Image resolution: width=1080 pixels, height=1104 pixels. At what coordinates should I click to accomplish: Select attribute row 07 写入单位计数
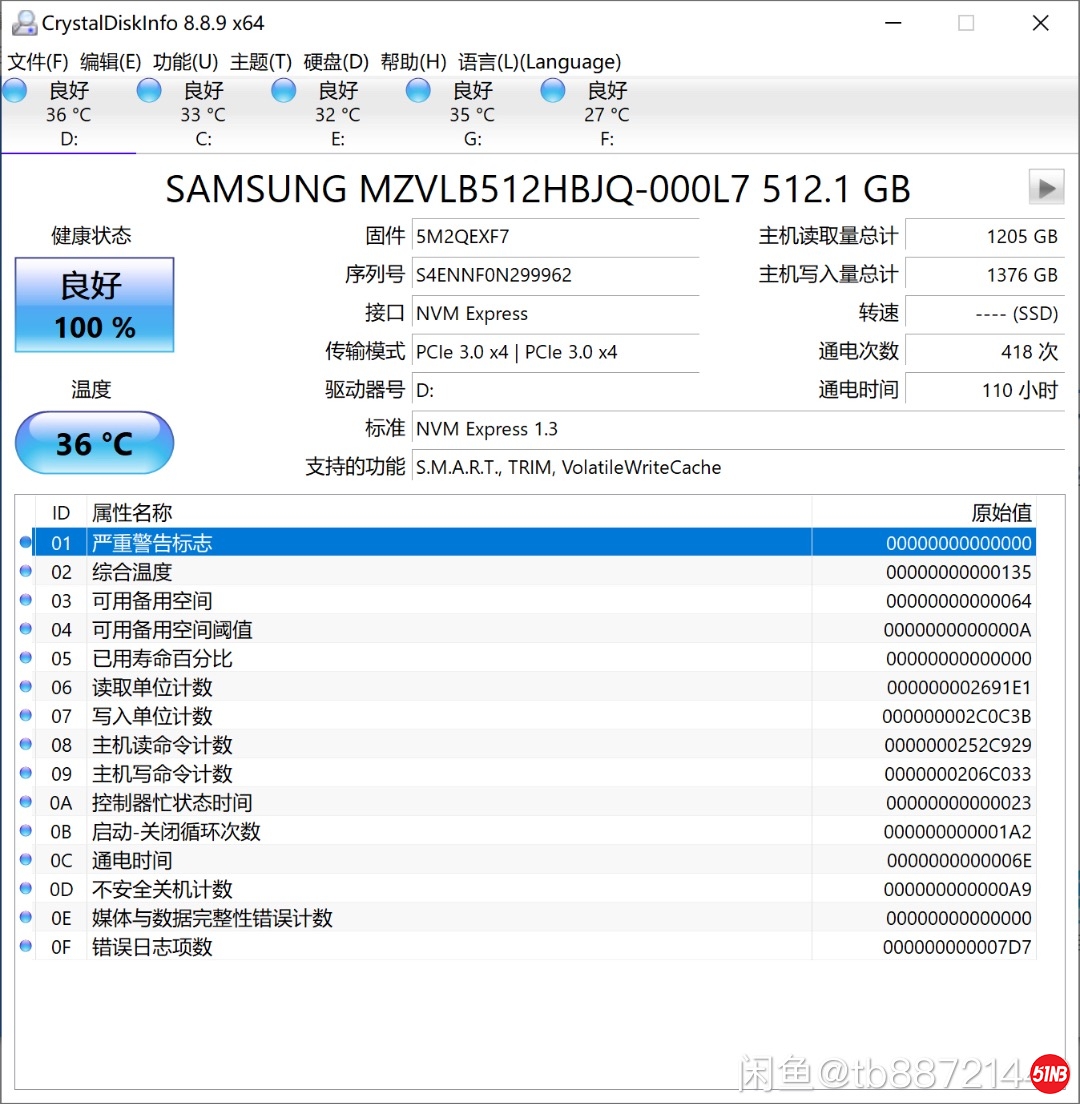click(525, 716)
